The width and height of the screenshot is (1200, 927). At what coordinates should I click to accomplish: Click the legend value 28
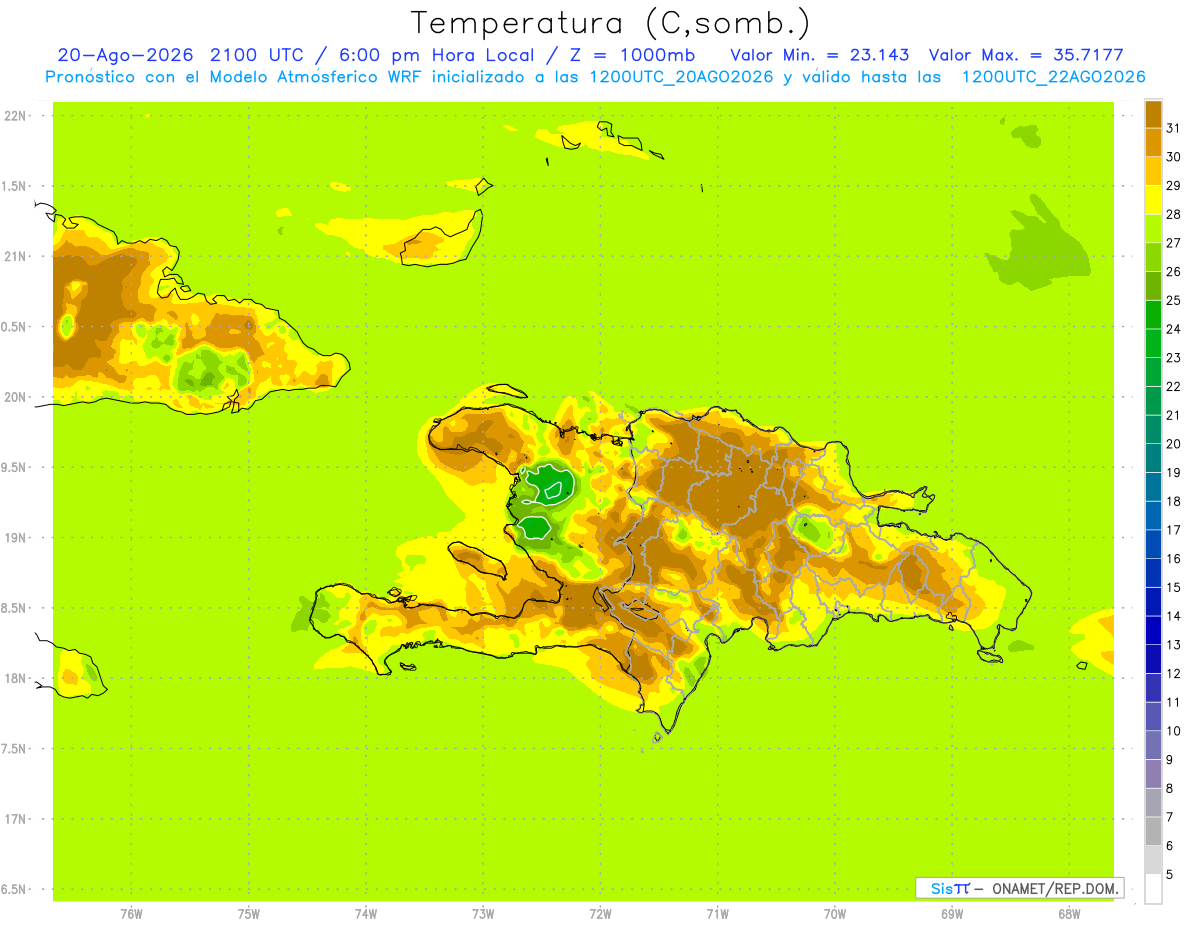point(1174,214)
